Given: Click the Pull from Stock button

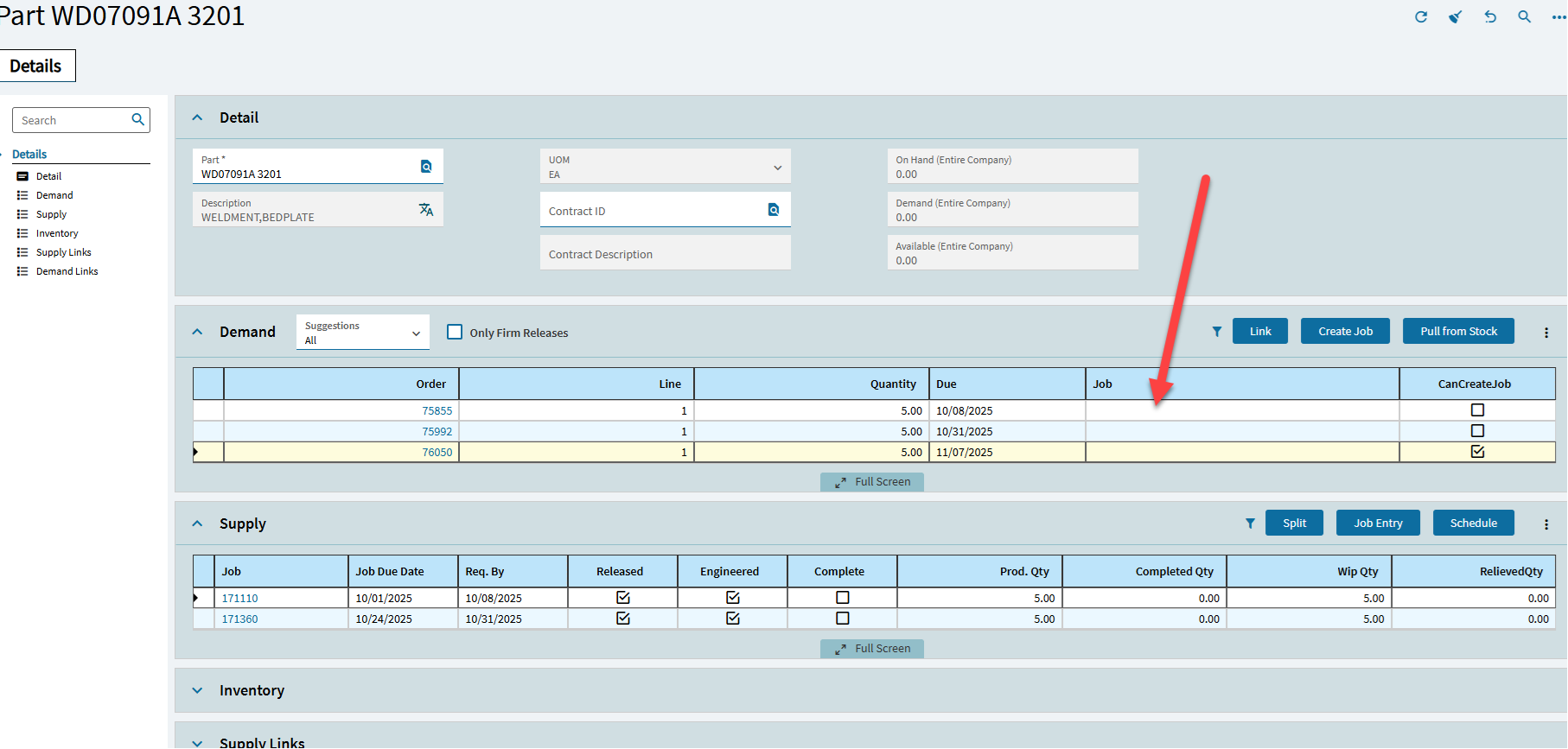Looking at the screenshot, I should point(1458,332).
